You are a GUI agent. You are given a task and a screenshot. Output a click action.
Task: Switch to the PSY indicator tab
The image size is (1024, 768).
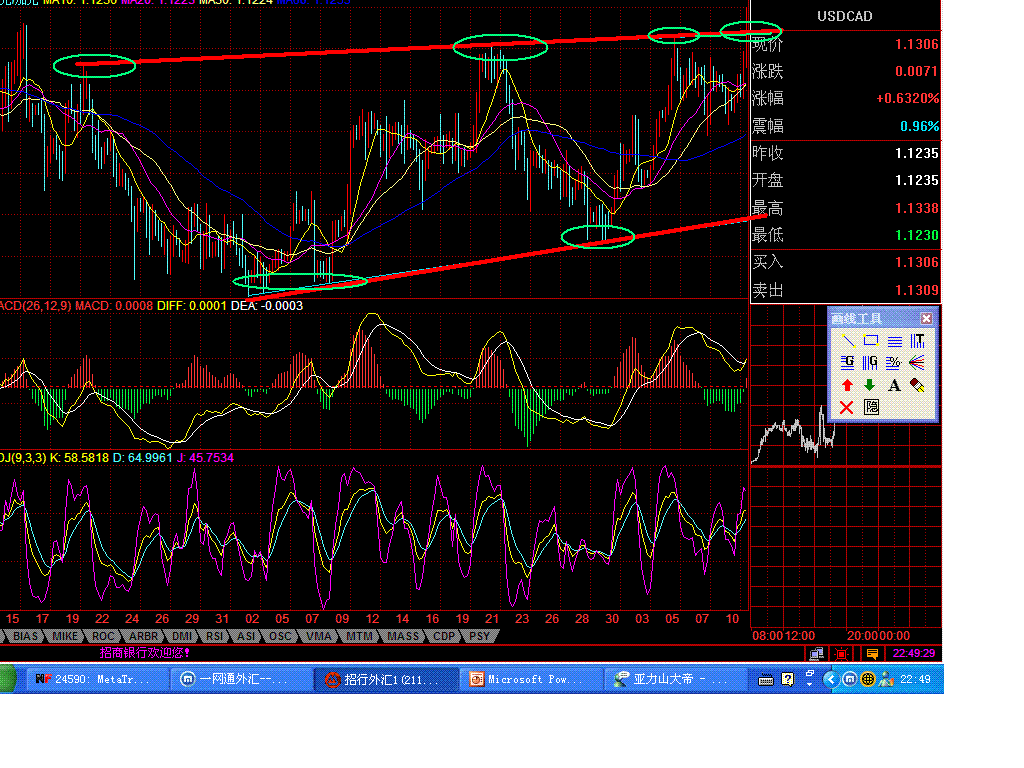[x=479, y=636]
